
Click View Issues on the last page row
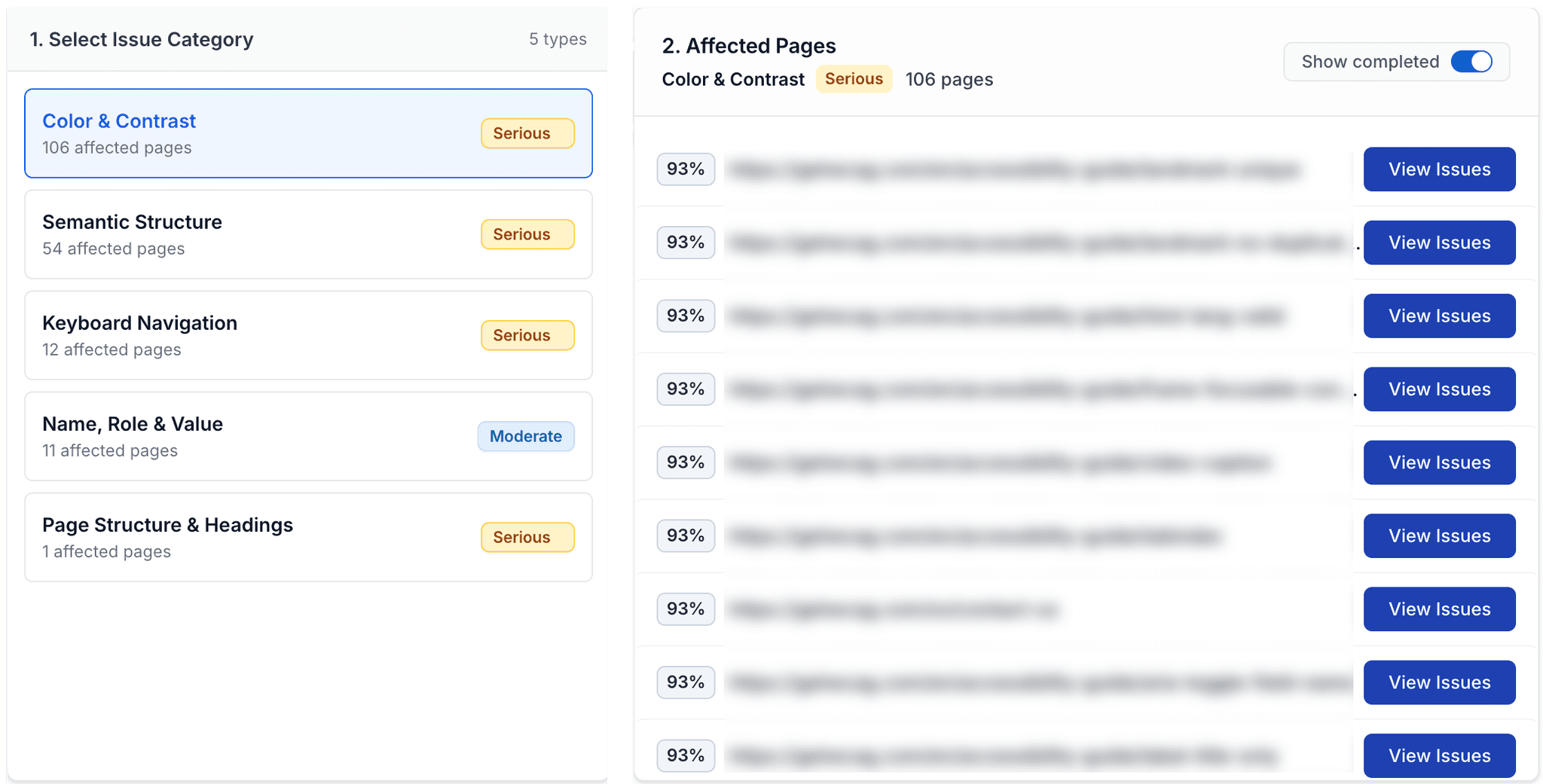(1439, 755)
